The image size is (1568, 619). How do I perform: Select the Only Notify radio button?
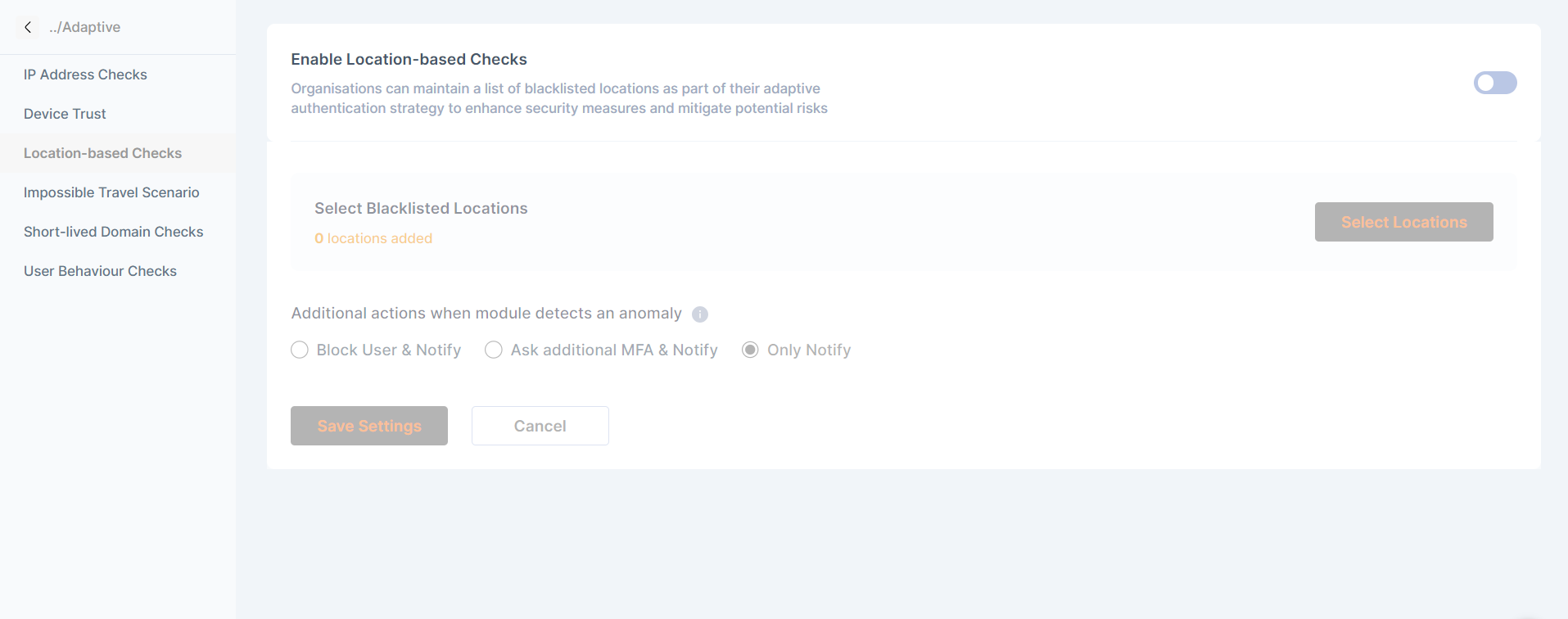pyautogui.click(x=750, y=350)
